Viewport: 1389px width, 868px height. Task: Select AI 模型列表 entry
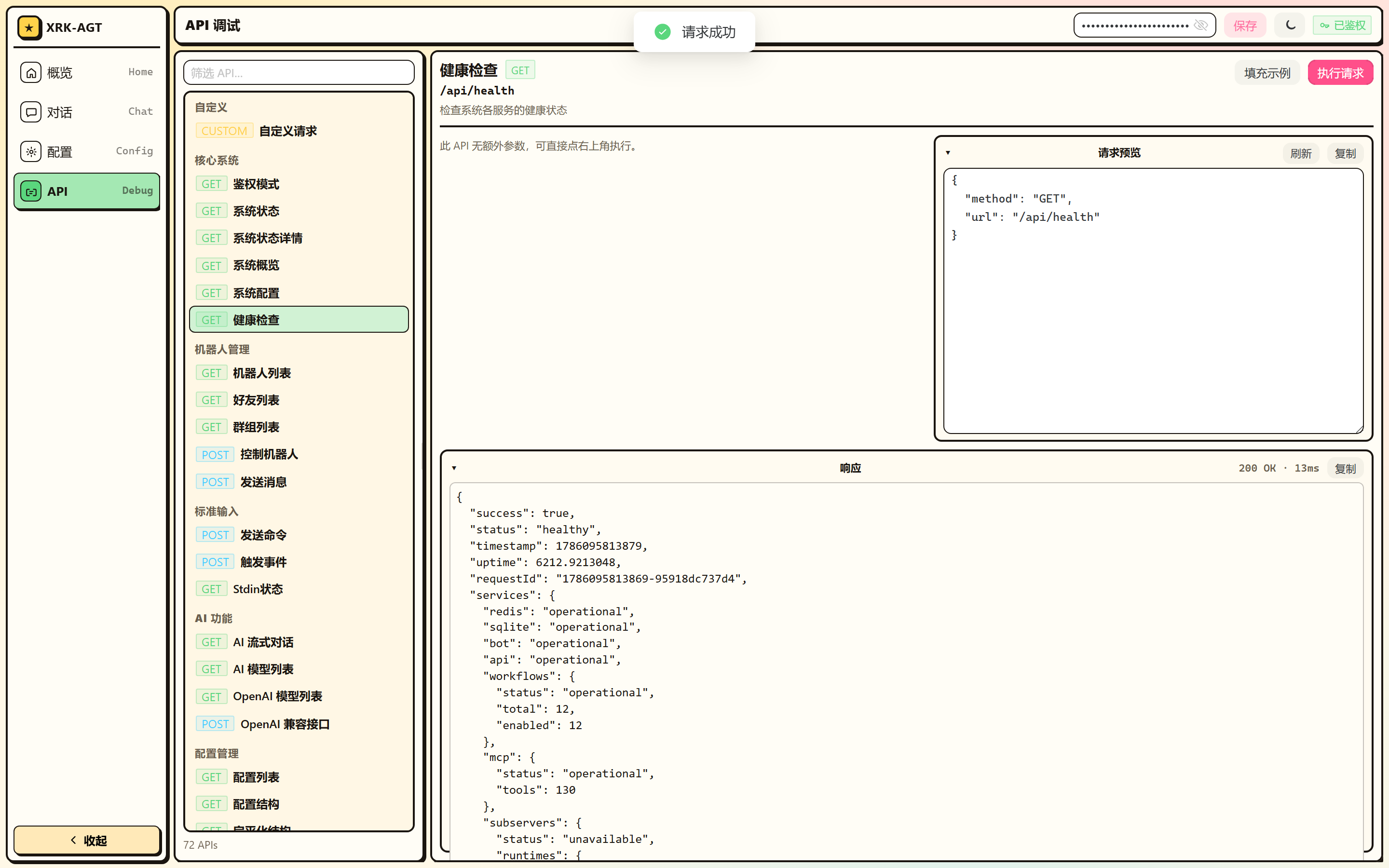[299, 669]
